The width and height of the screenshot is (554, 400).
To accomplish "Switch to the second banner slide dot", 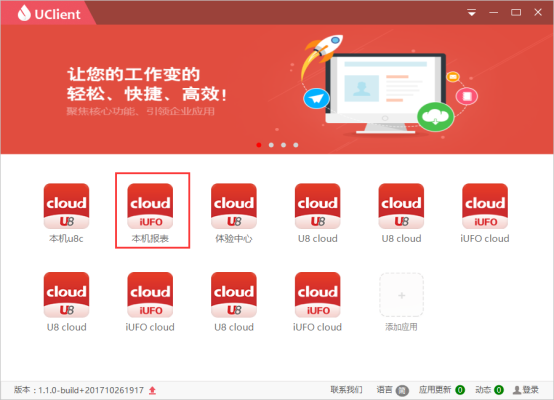I will pos(271,145).
